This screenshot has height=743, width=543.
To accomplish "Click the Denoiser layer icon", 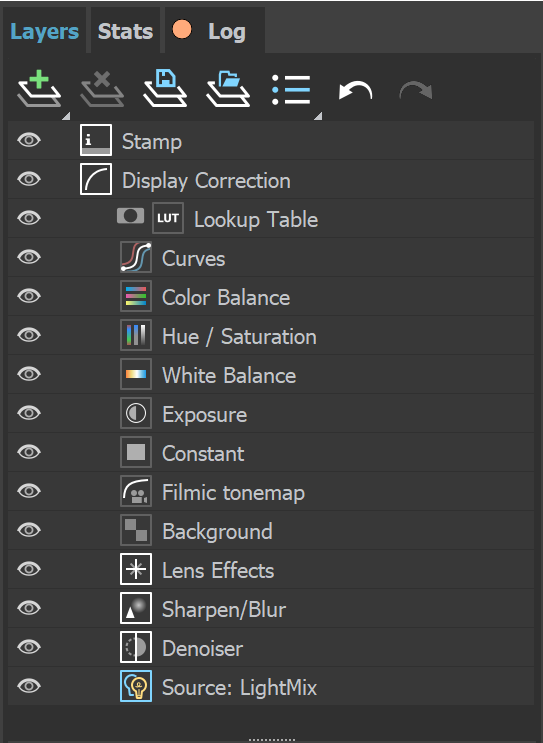I will [x=136, y=647].
